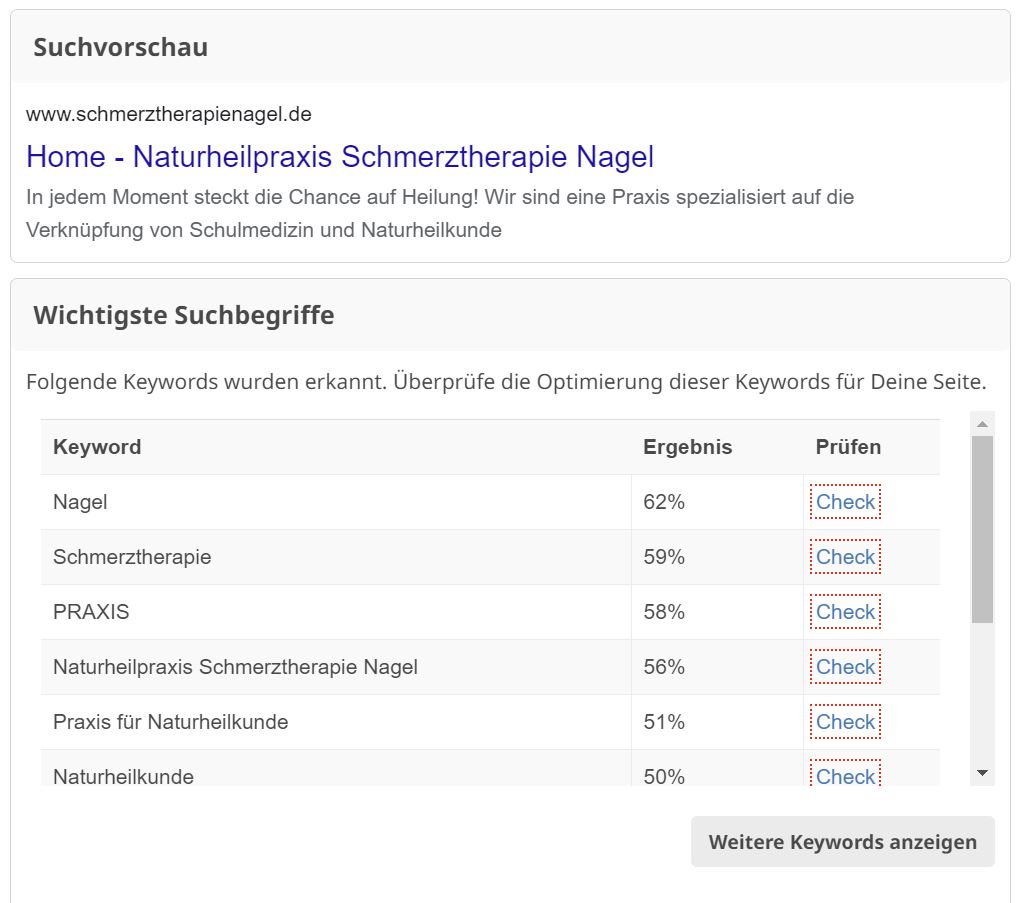Click Check for Praxis für Naturheilkunde
The width and height of the screenshot is (1033, 903).
(x=845, y=722)
